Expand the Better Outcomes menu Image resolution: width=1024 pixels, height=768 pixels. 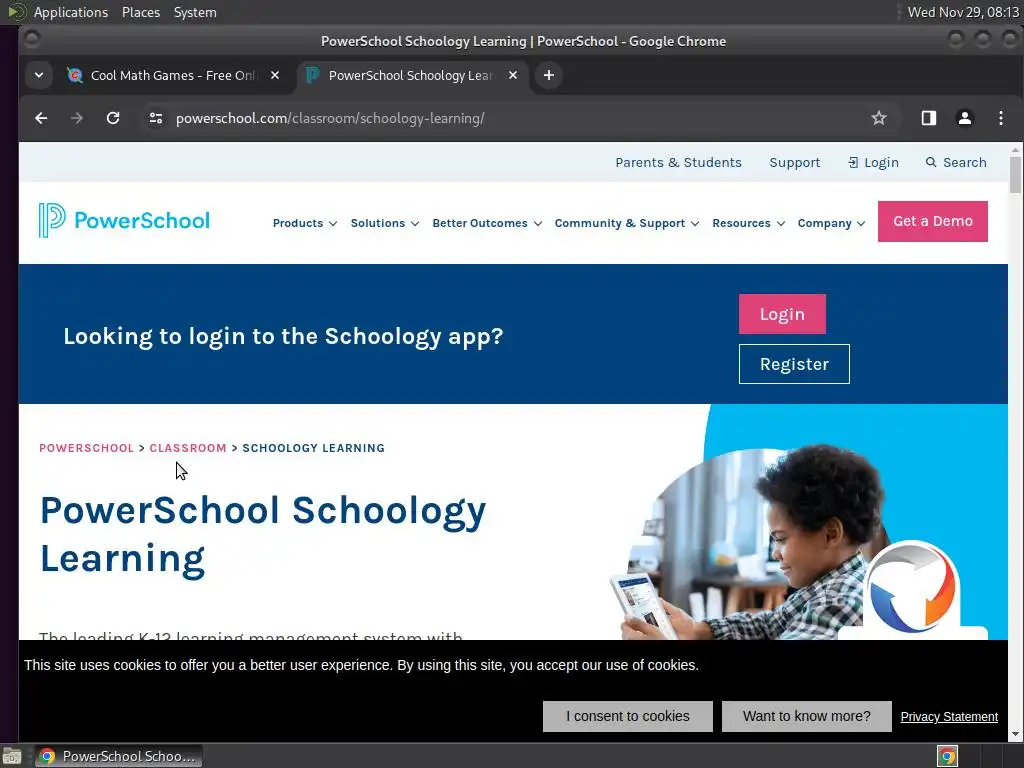coord(487,223)
